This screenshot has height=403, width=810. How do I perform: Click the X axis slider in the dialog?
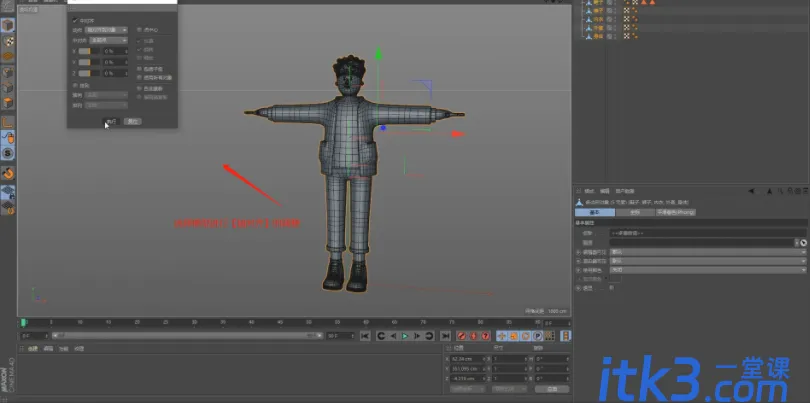coord(89,51)
